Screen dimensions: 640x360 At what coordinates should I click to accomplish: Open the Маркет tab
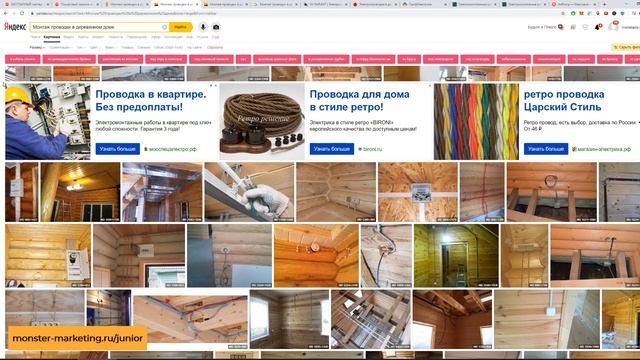click(98, 37)
